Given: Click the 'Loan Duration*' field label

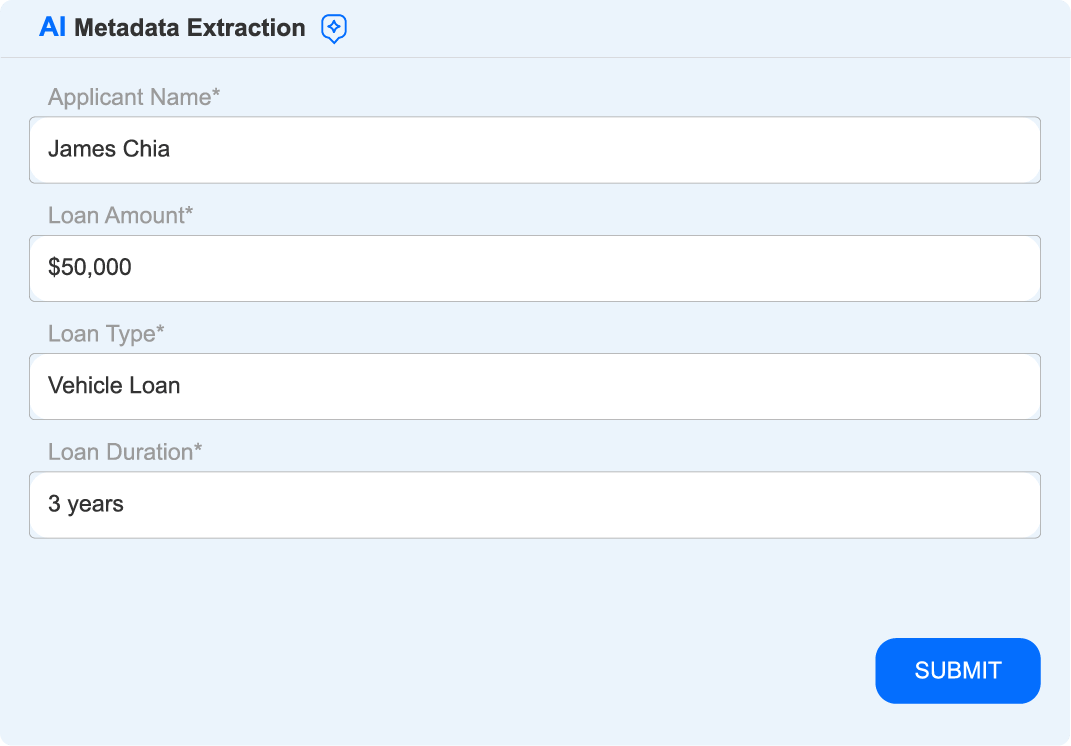Looking at the screenshot, I should 126,451.
